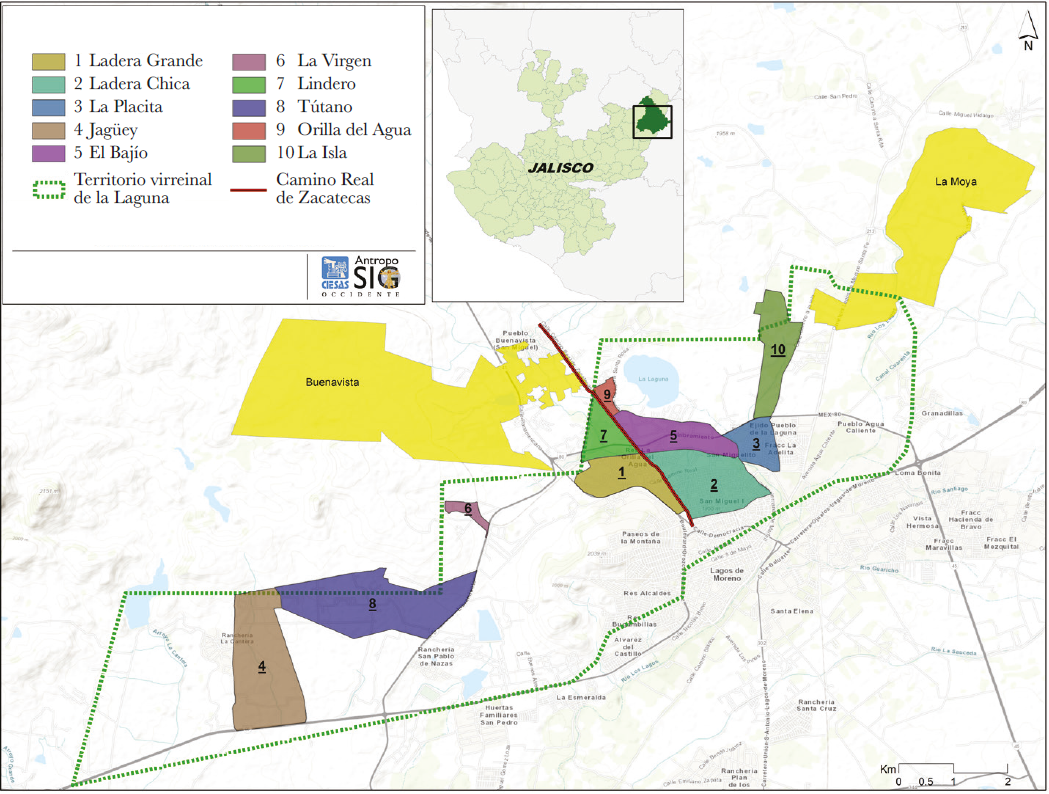The width and height of the screenshot is (1049, 794).
Task: Click the red Camino Real line legend symbol
Action: [248, 188]
